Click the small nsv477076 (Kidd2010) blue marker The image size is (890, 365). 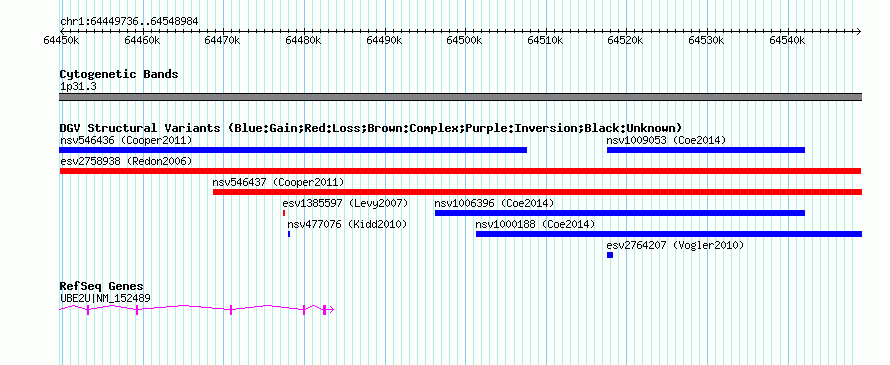[289, 234]
